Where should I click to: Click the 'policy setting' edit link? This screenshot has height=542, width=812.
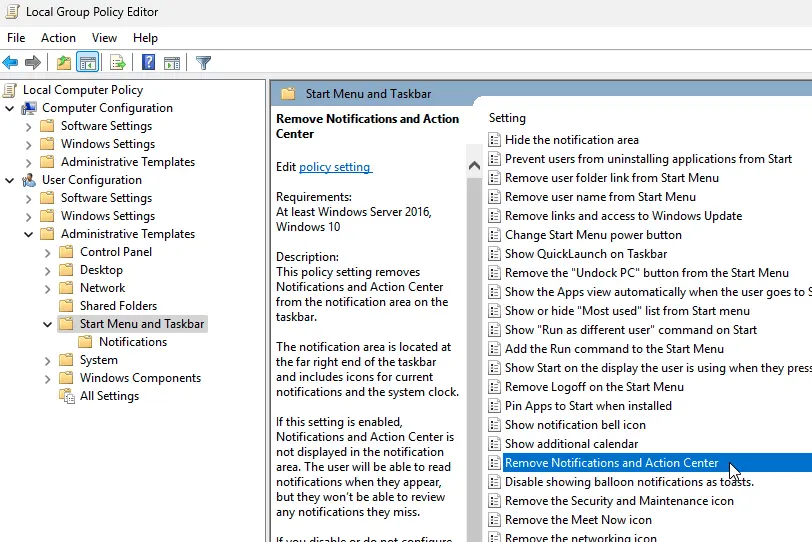click(x=335, y=167)
